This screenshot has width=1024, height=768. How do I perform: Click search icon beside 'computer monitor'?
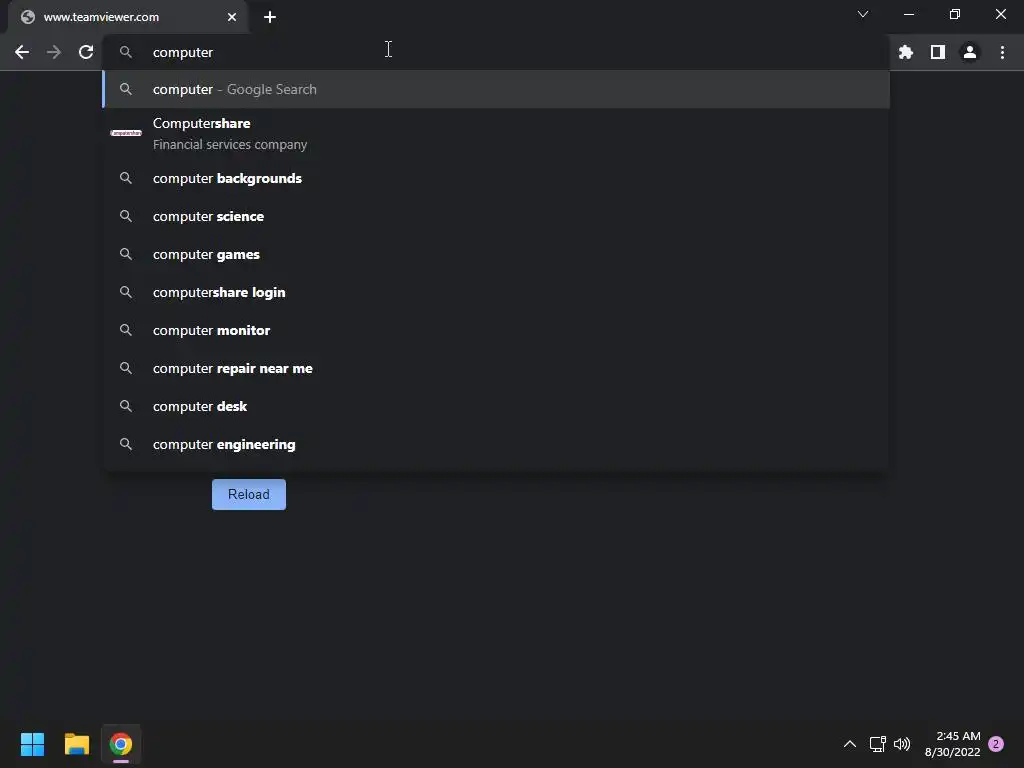click(126, 330)
